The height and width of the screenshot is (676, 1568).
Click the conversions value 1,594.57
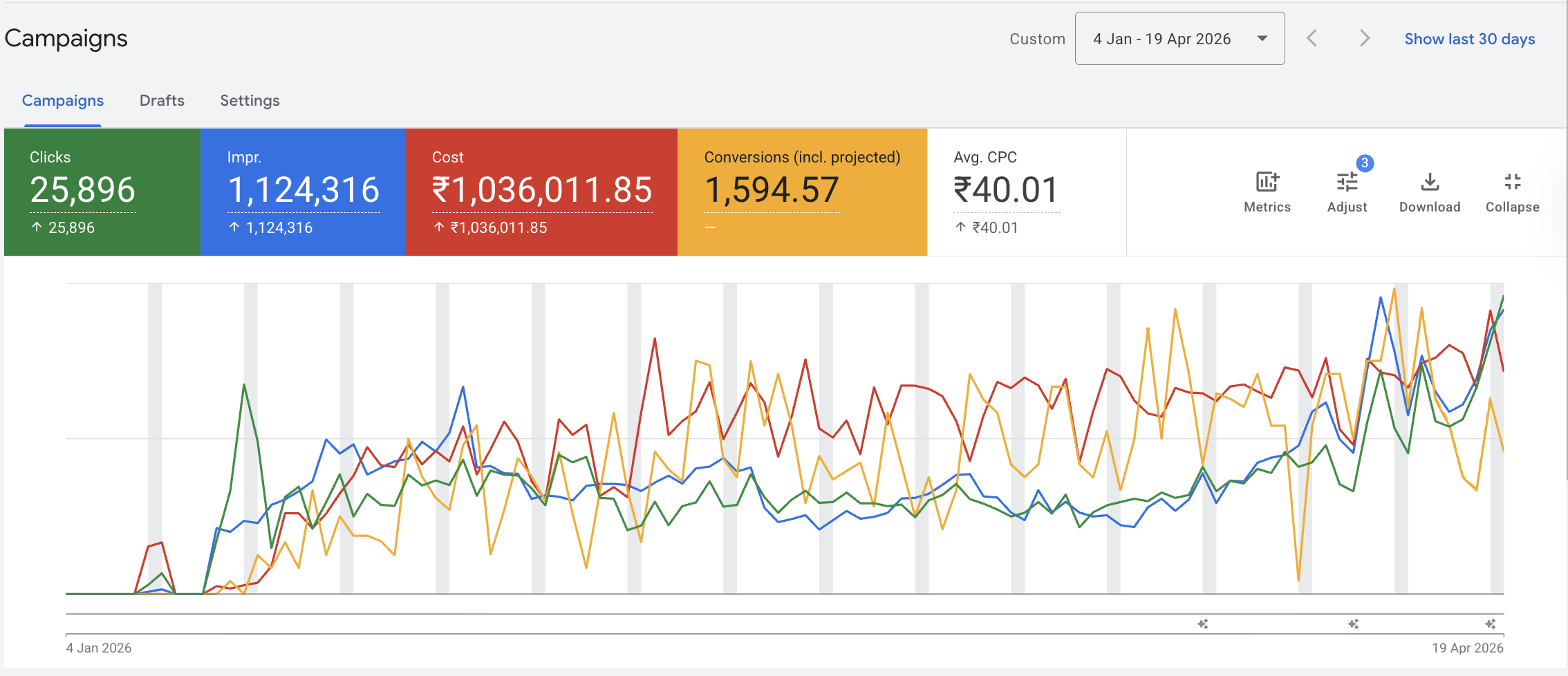tap(772, 190)
